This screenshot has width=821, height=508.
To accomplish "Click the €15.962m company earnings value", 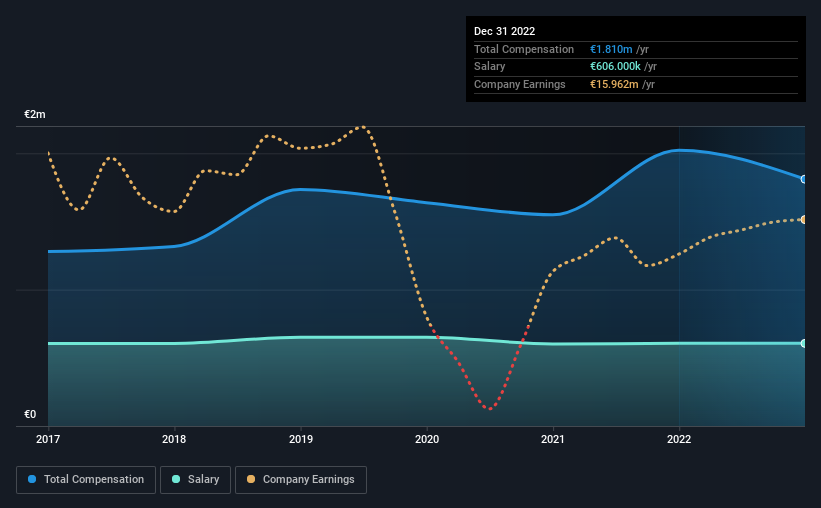I will 614,84.
